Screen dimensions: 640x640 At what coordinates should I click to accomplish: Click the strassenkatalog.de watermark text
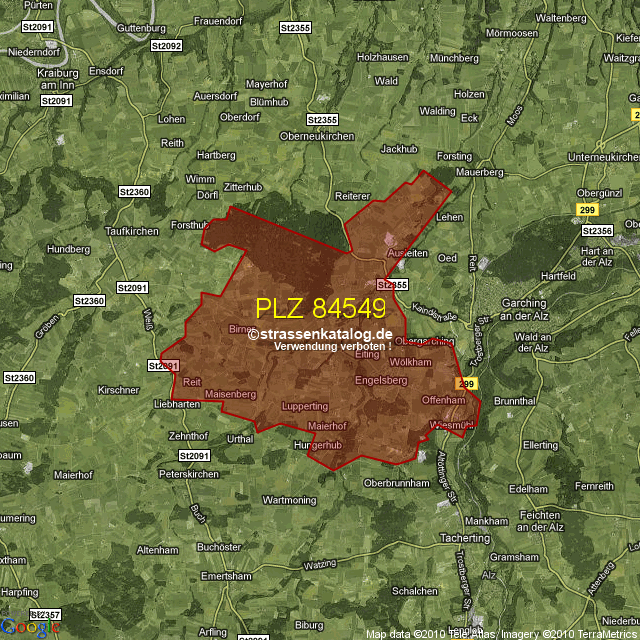coord(320,335)
